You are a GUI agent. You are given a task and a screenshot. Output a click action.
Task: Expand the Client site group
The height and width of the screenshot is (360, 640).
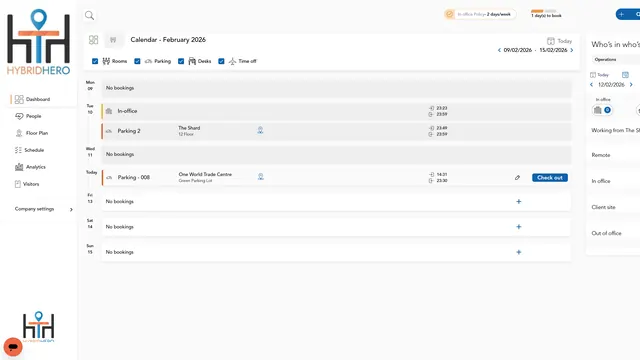point(603,207)
